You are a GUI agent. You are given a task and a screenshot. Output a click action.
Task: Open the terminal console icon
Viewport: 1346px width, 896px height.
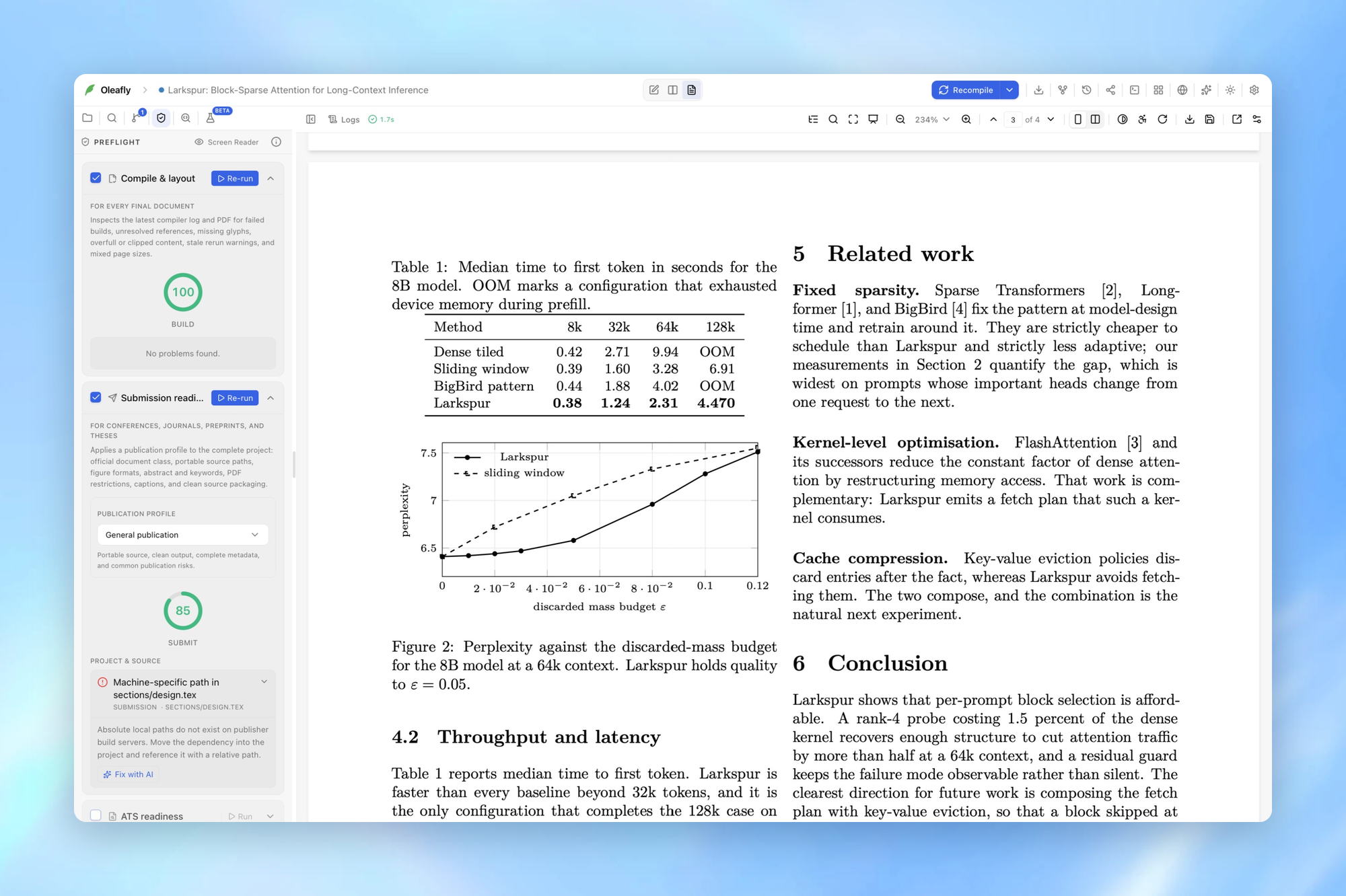pos(1135,90)
